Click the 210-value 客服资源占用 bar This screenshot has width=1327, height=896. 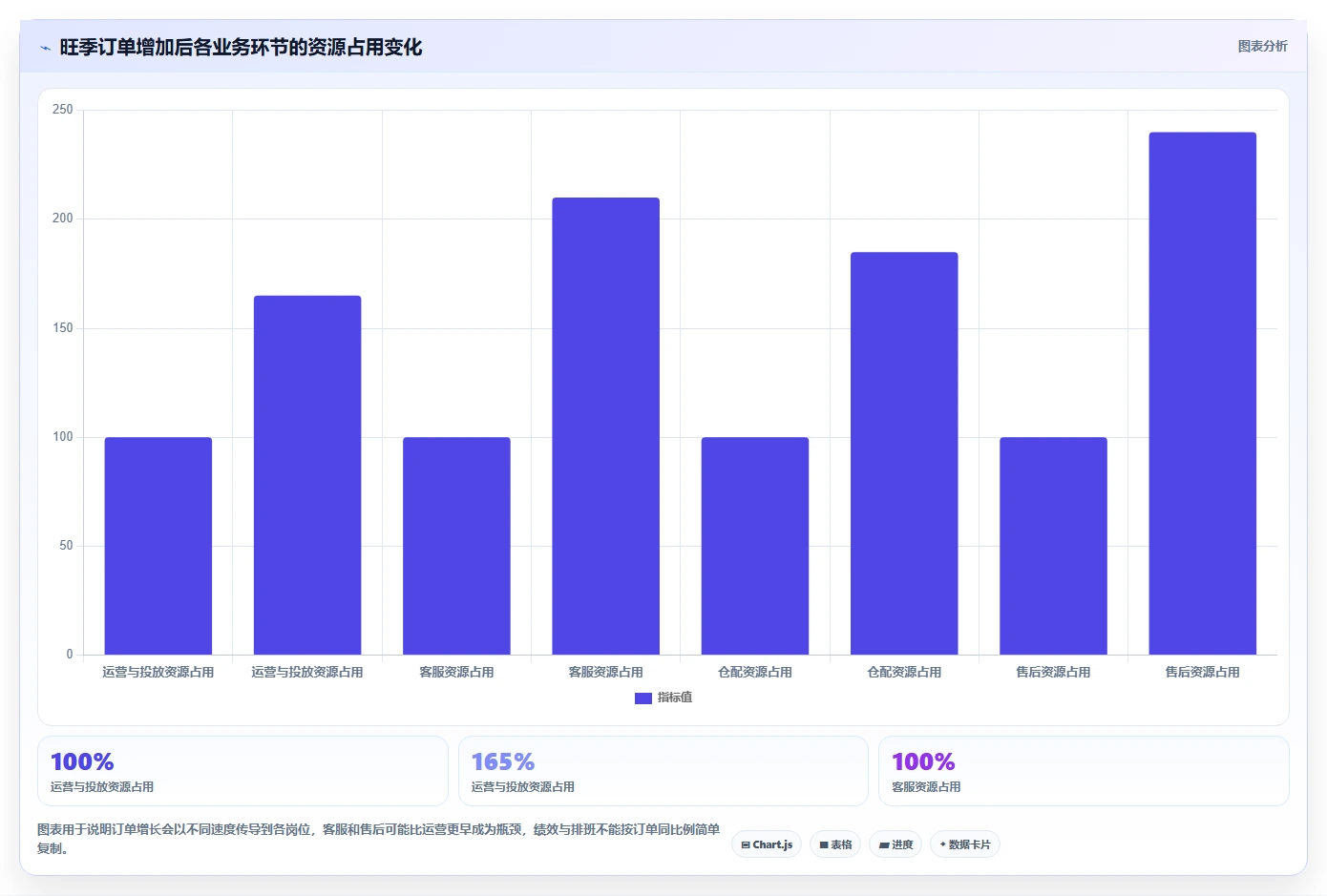606,426
